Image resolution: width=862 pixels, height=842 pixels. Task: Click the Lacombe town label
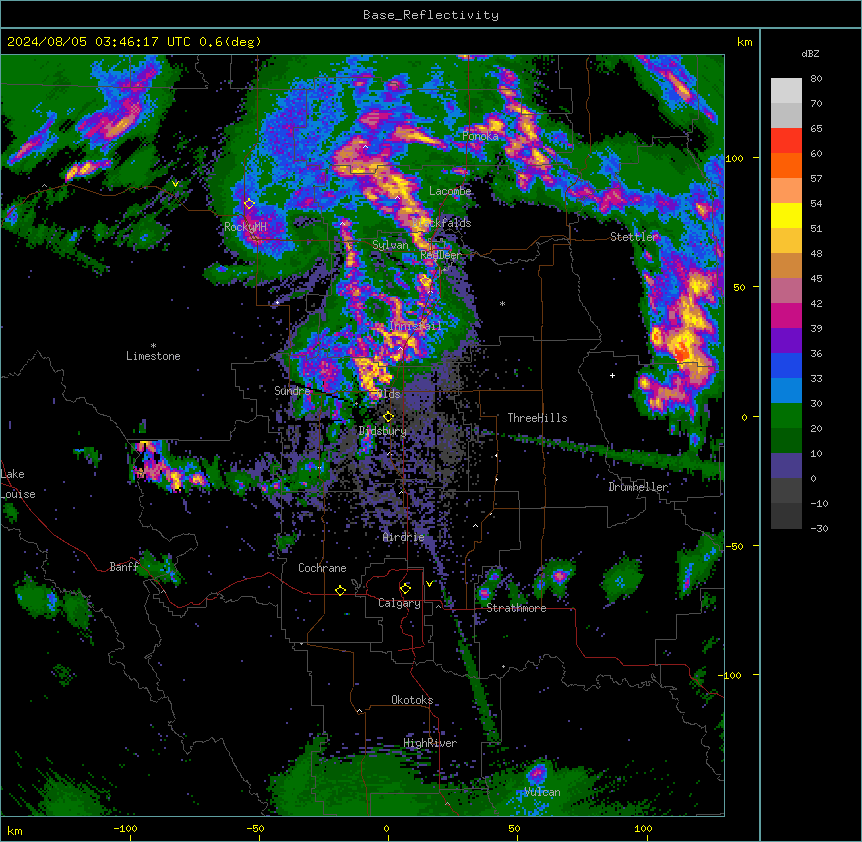tap(450, 191)
